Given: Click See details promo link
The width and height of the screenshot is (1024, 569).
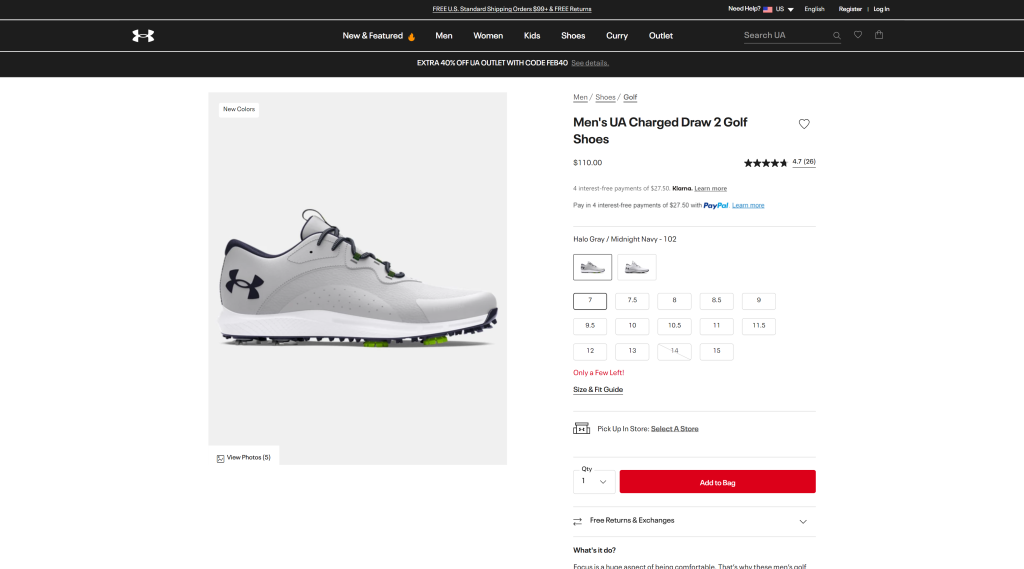Looking at the screenshot, I should pyautogui.click(x=590, y=63).
